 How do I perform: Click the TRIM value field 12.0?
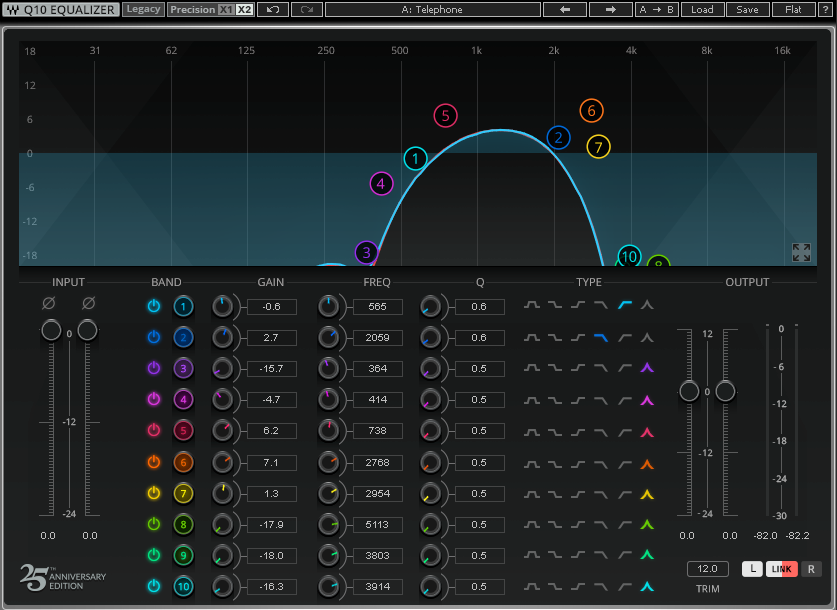click(707, 569)
